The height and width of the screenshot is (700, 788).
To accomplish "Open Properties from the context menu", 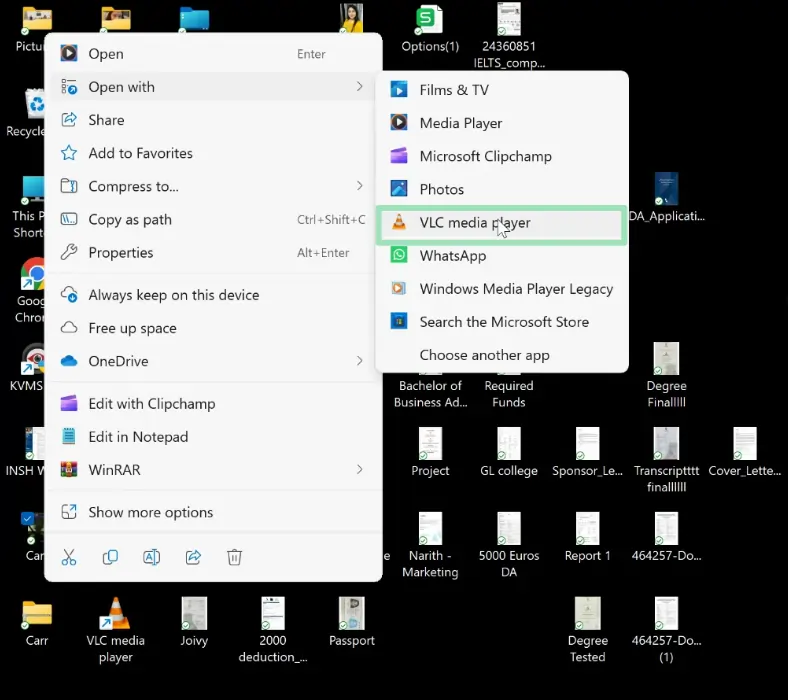I will coord(213,253).
